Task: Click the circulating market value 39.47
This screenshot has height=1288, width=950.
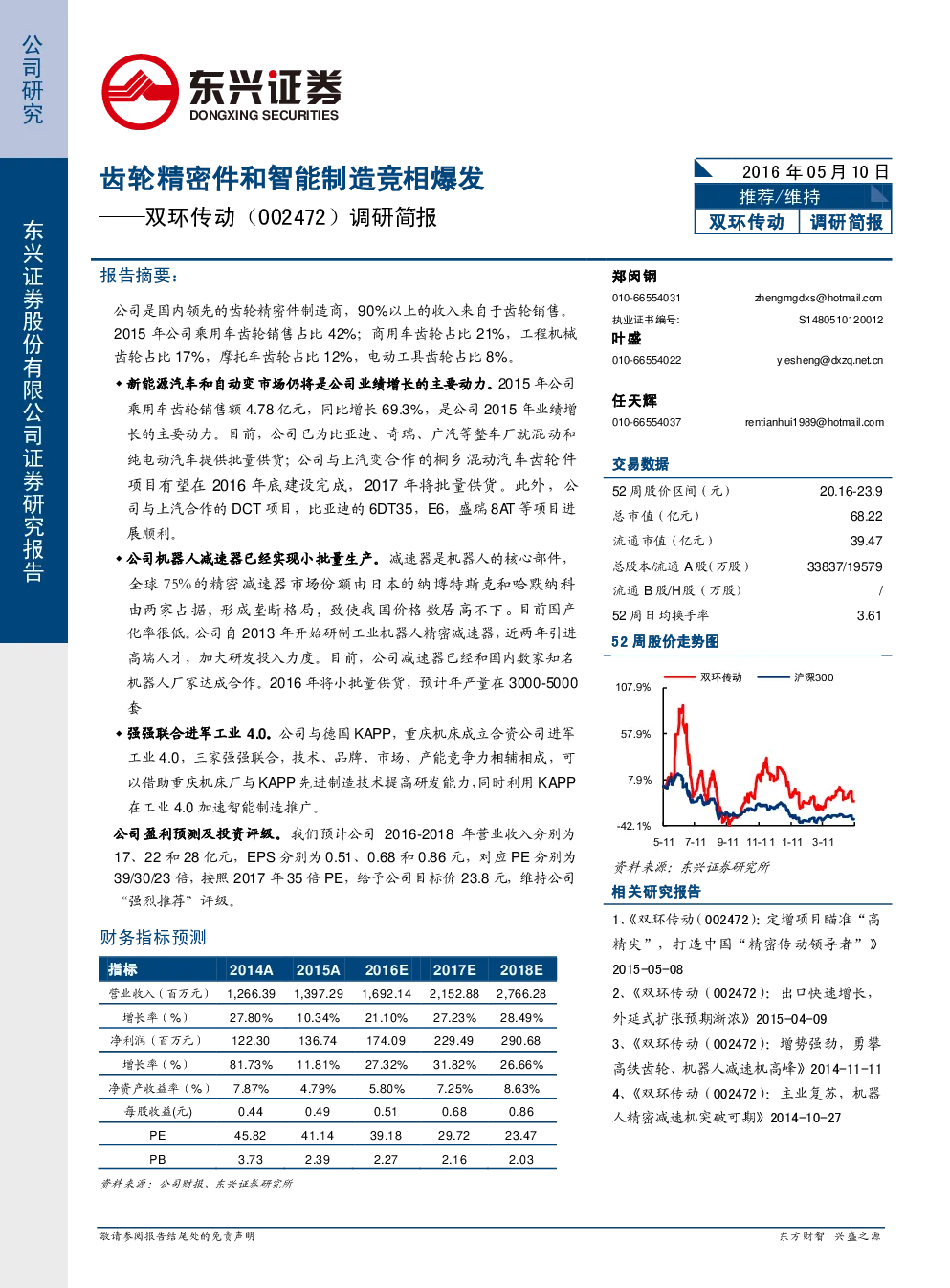Action: coord(866,541)
